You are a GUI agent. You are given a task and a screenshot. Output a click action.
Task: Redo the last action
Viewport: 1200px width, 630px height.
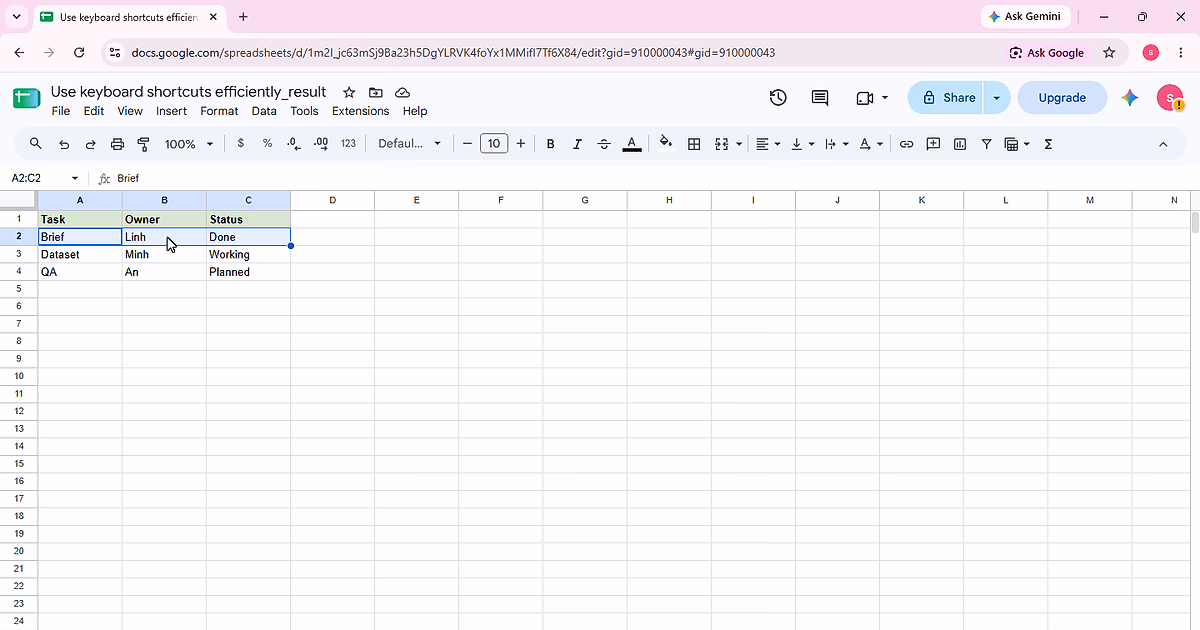[x=90, y=144]
